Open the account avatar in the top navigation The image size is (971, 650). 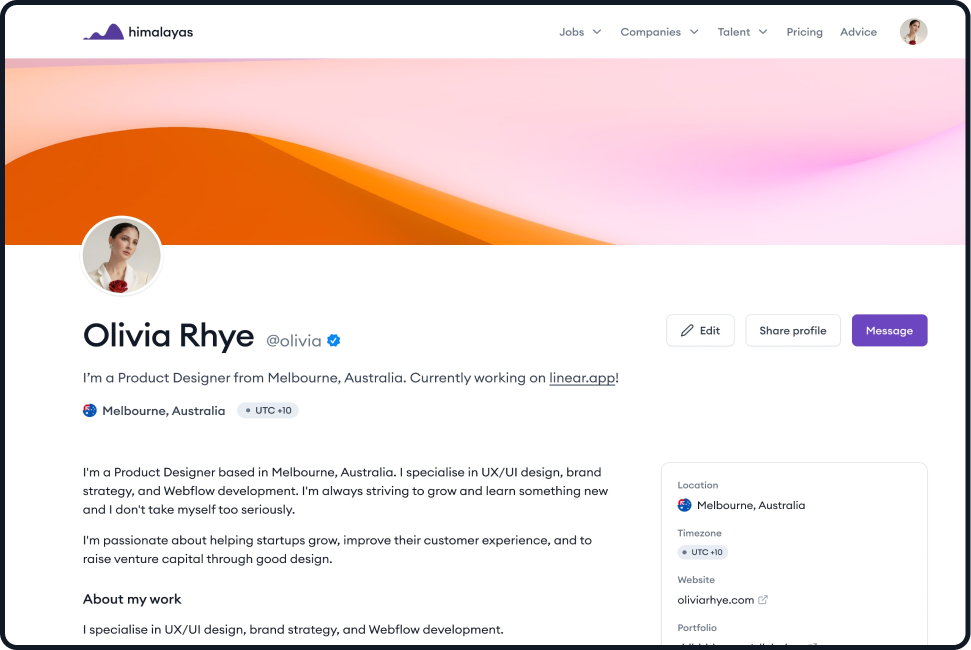913,32
